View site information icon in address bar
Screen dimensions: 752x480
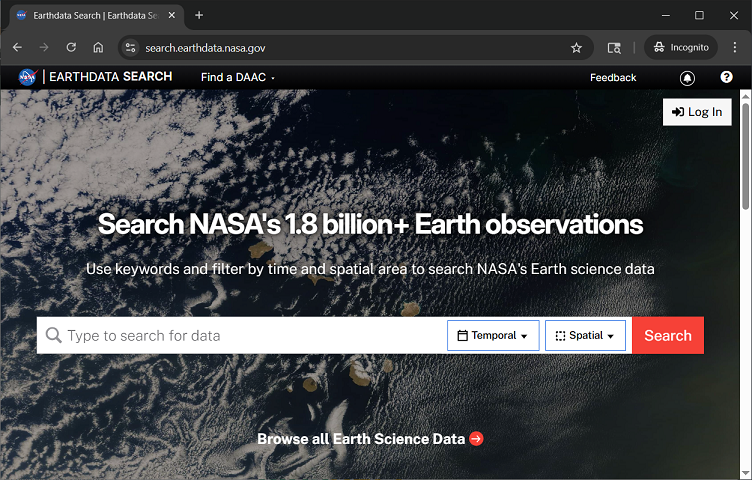tap(130, 47)
